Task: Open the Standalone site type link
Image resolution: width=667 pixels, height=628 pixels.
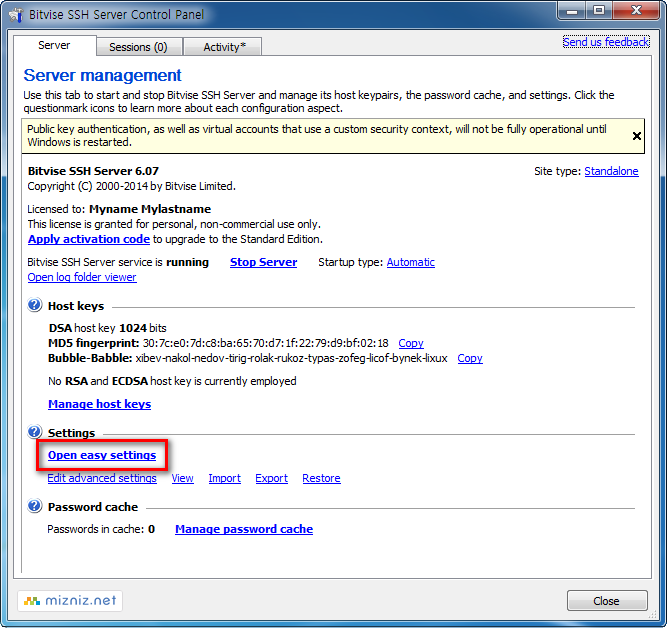Action: [x=611, y=171]
